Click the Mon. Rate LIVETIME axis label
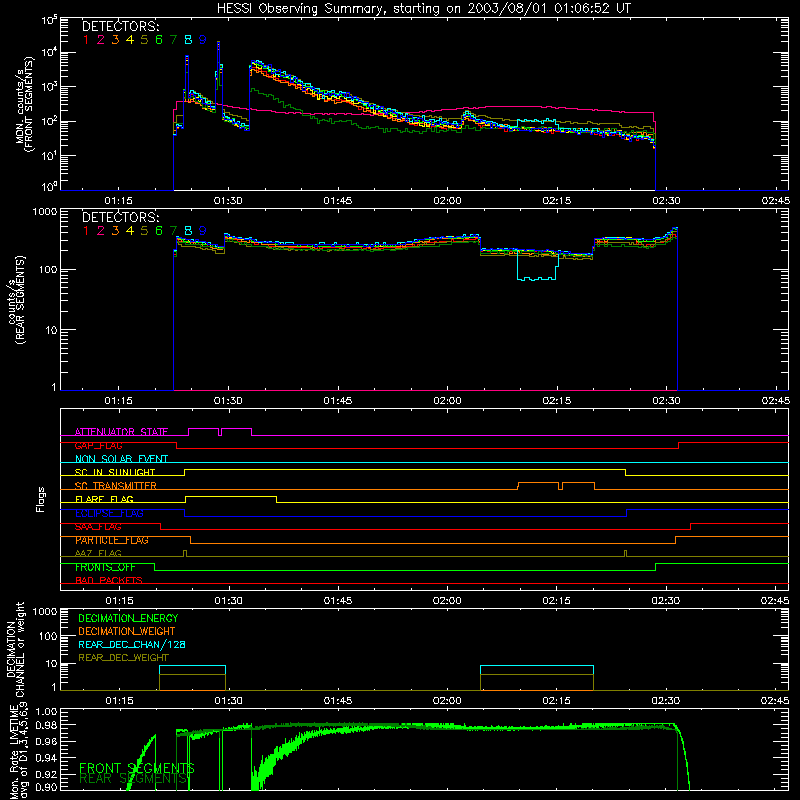This screenshot has height=800, width=800. coord(18,751)
